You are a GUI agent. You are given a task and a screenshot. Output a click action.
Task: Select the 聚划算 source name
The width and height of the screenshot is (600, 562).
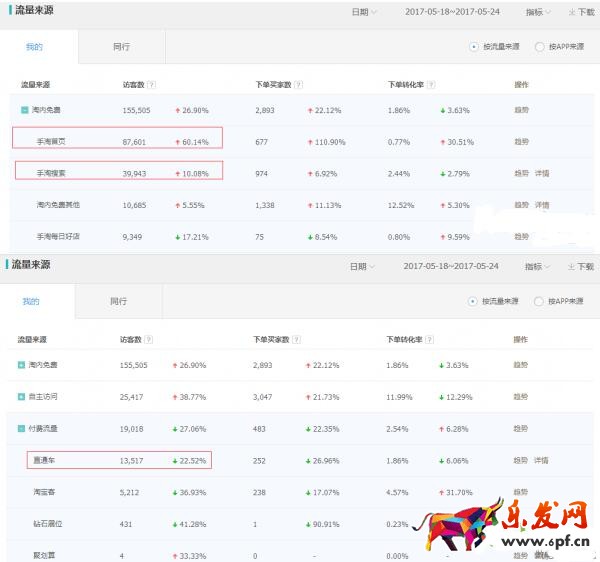click(44, 555)
